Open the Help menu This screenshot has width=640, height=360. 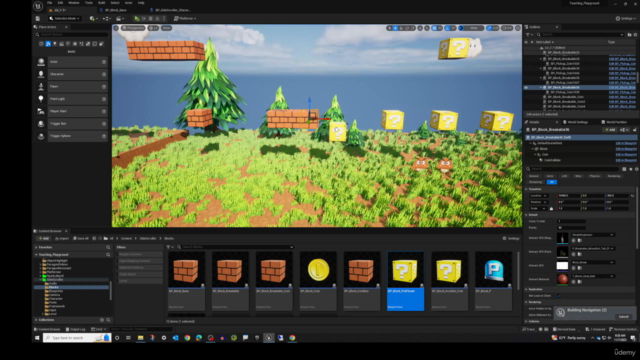(141, 3)
